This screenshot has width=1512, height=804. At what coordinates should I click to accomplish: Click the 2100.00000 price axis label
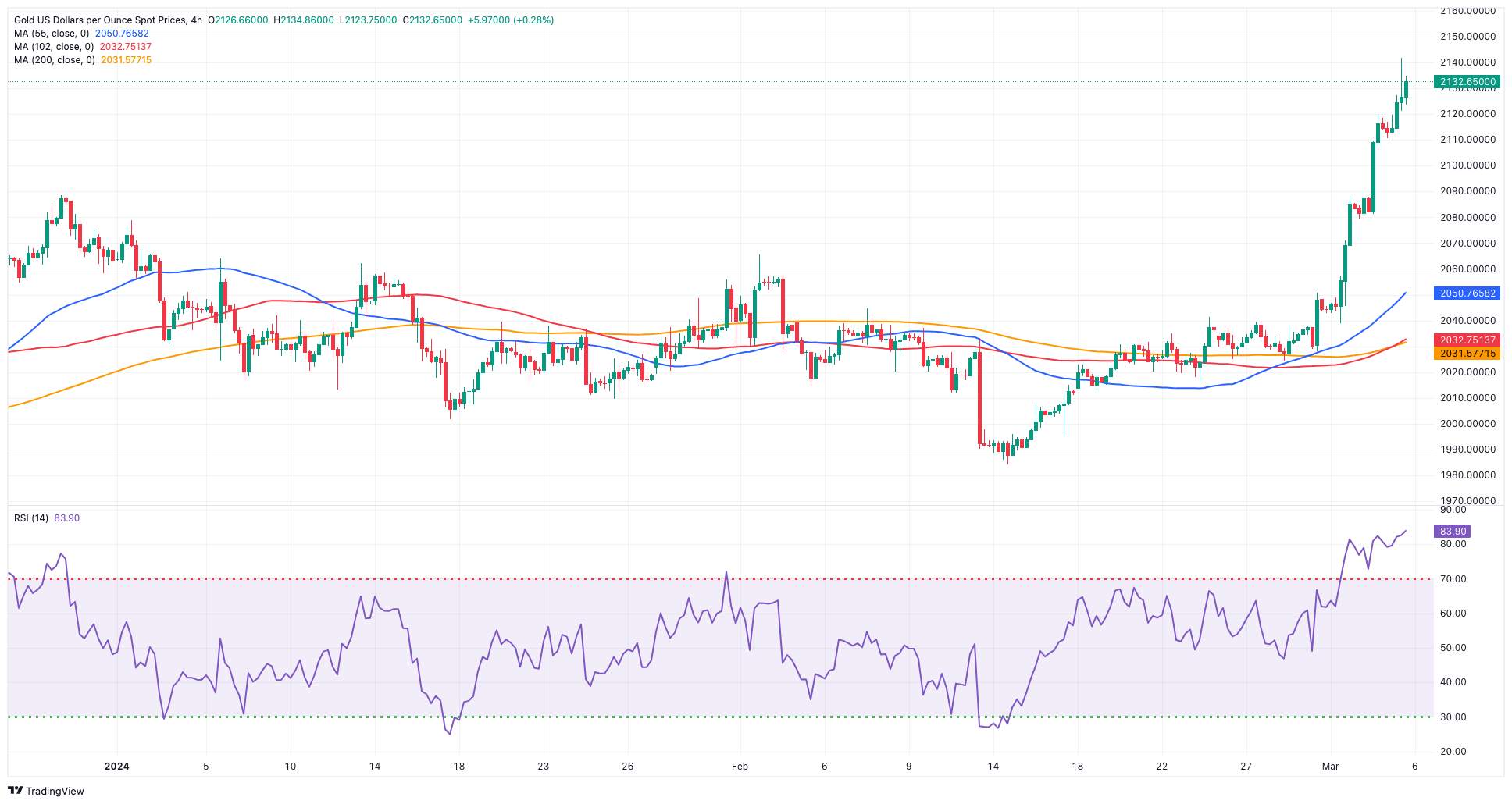pyautogui.click(x=1468, y=165)
